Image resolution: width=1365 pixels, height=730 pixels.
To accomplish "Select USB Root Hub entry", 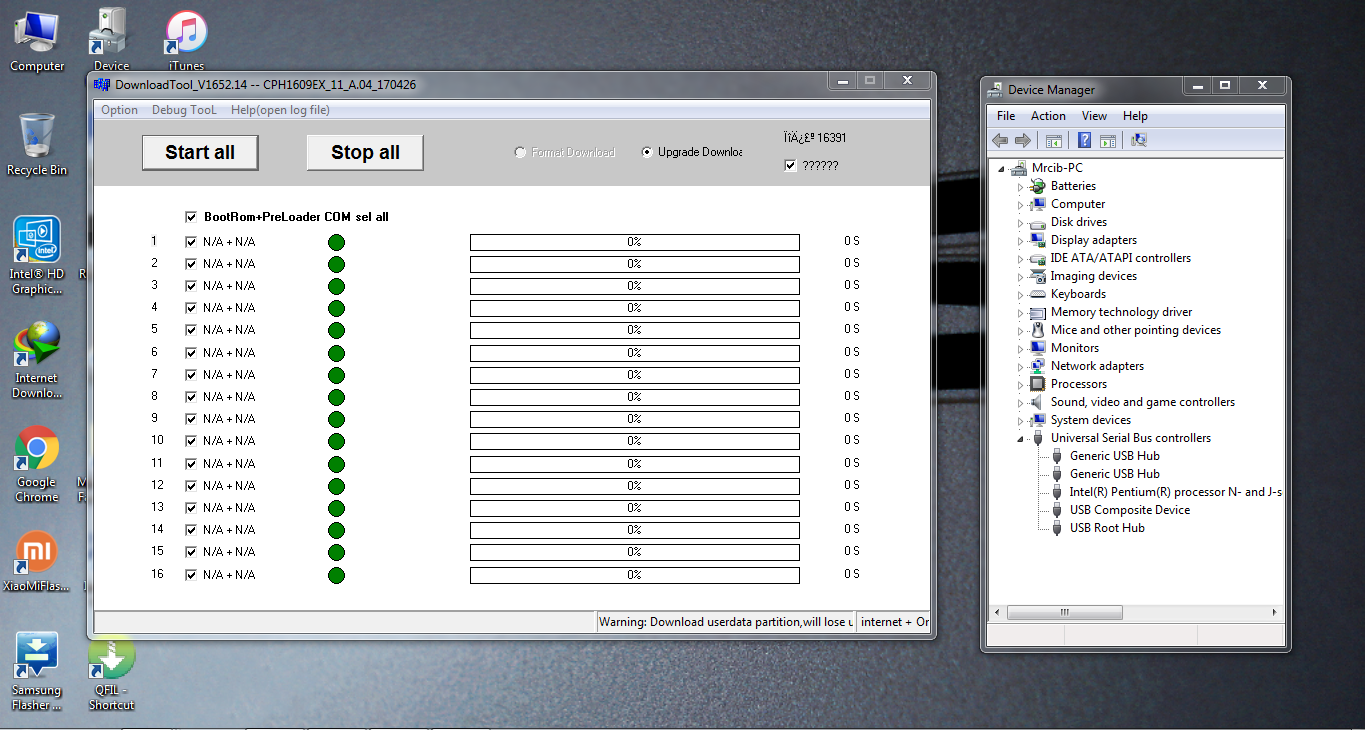I will coord(1107,528).
